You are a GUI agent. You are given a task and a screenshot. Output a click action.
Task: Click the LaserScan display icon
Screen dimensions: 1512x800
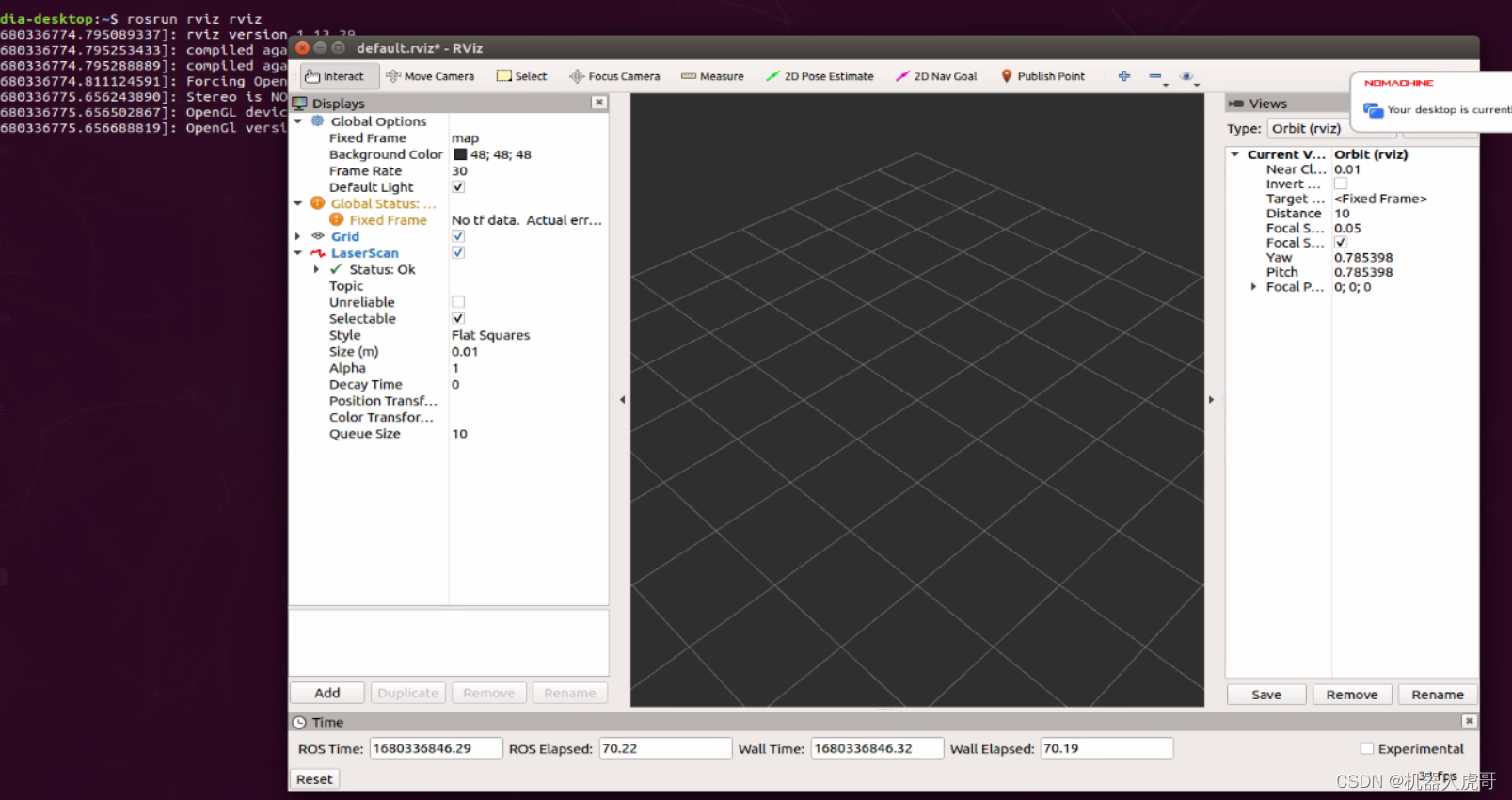coord(318,253)
